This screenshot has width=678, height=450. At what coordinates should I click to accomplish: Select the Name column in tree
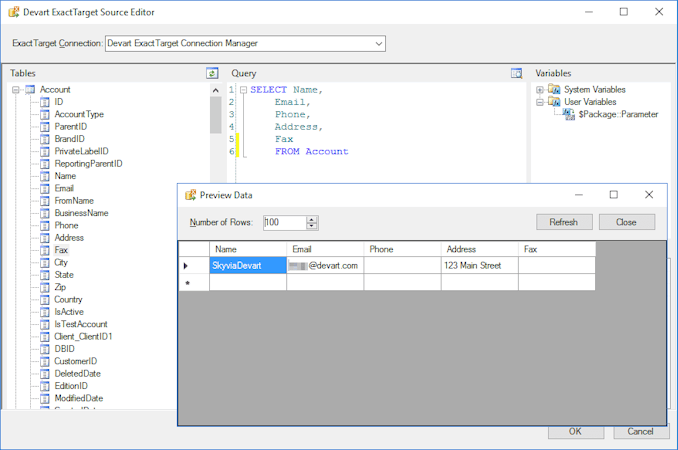click(65, 176)
